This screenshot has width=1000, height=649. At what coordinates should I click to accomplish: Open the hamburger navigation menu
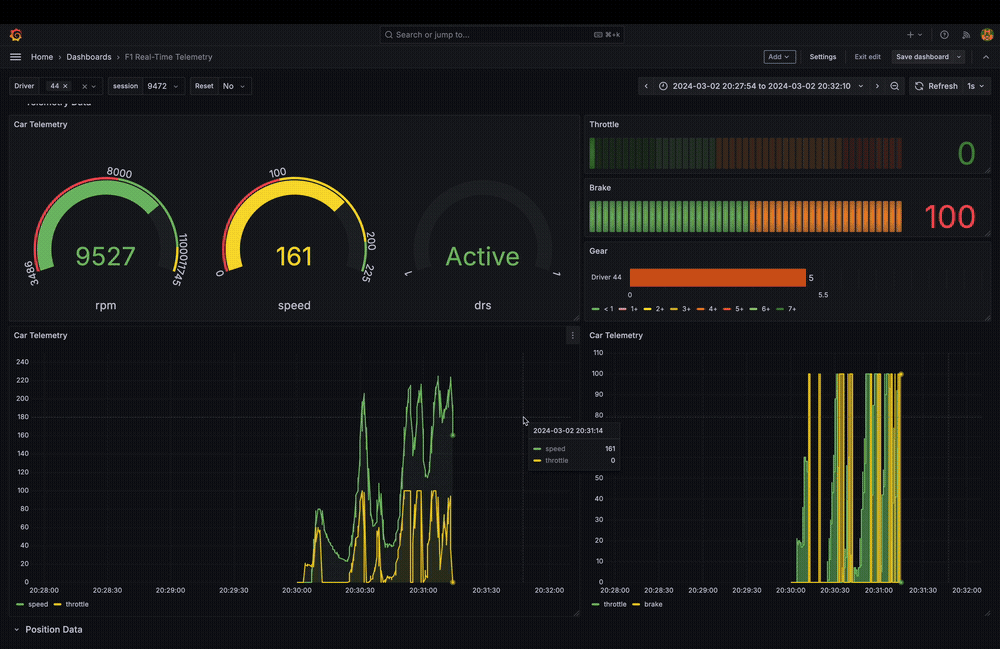(15, 57)
